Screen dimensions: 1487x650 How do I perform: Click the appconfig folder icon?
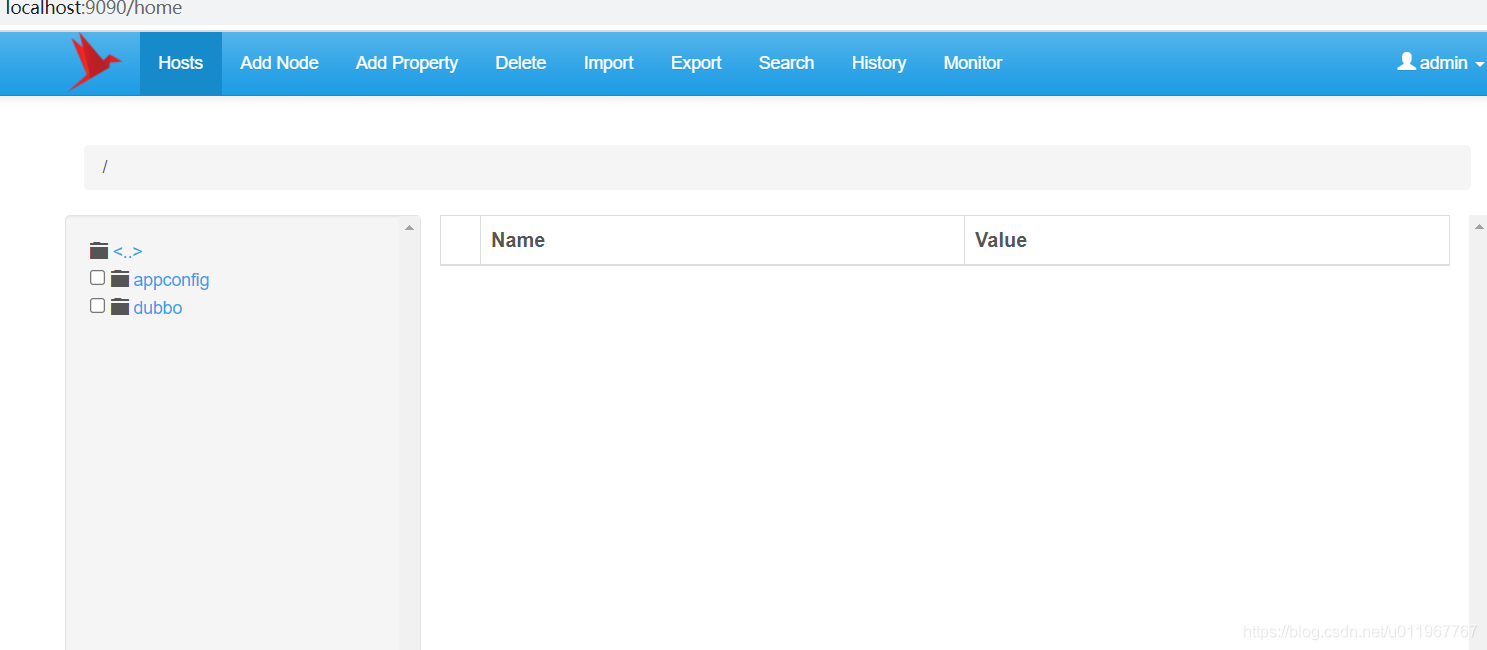point(120,279)
